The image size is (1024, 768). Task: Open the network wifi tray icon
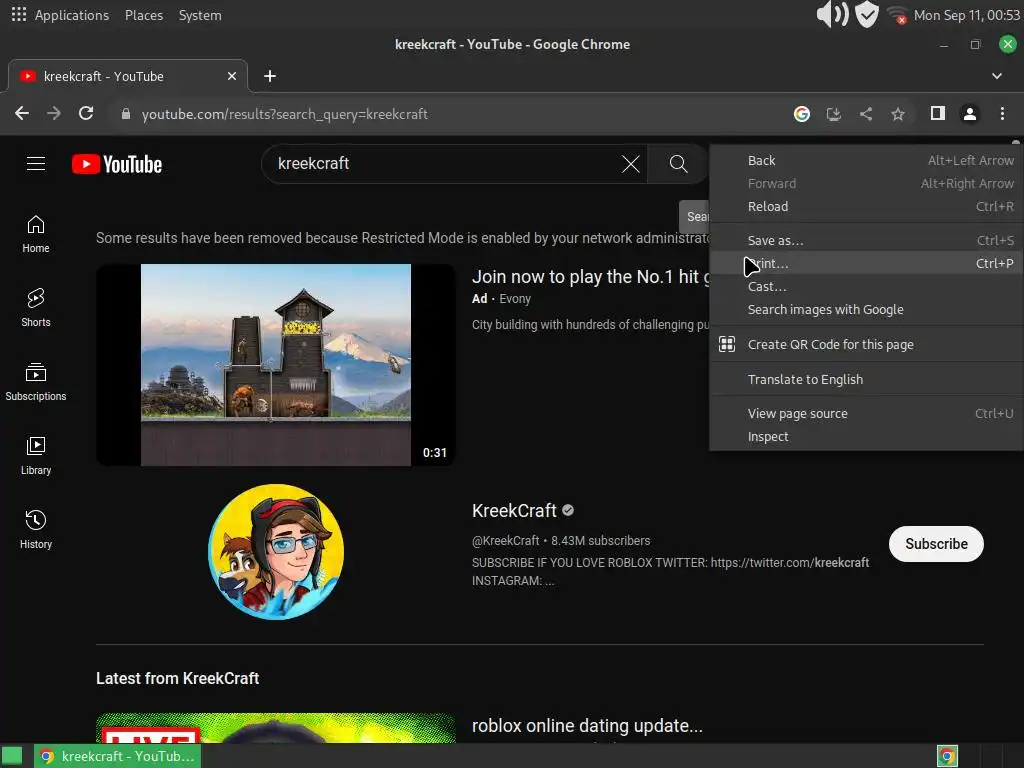(x=897, y=15)
